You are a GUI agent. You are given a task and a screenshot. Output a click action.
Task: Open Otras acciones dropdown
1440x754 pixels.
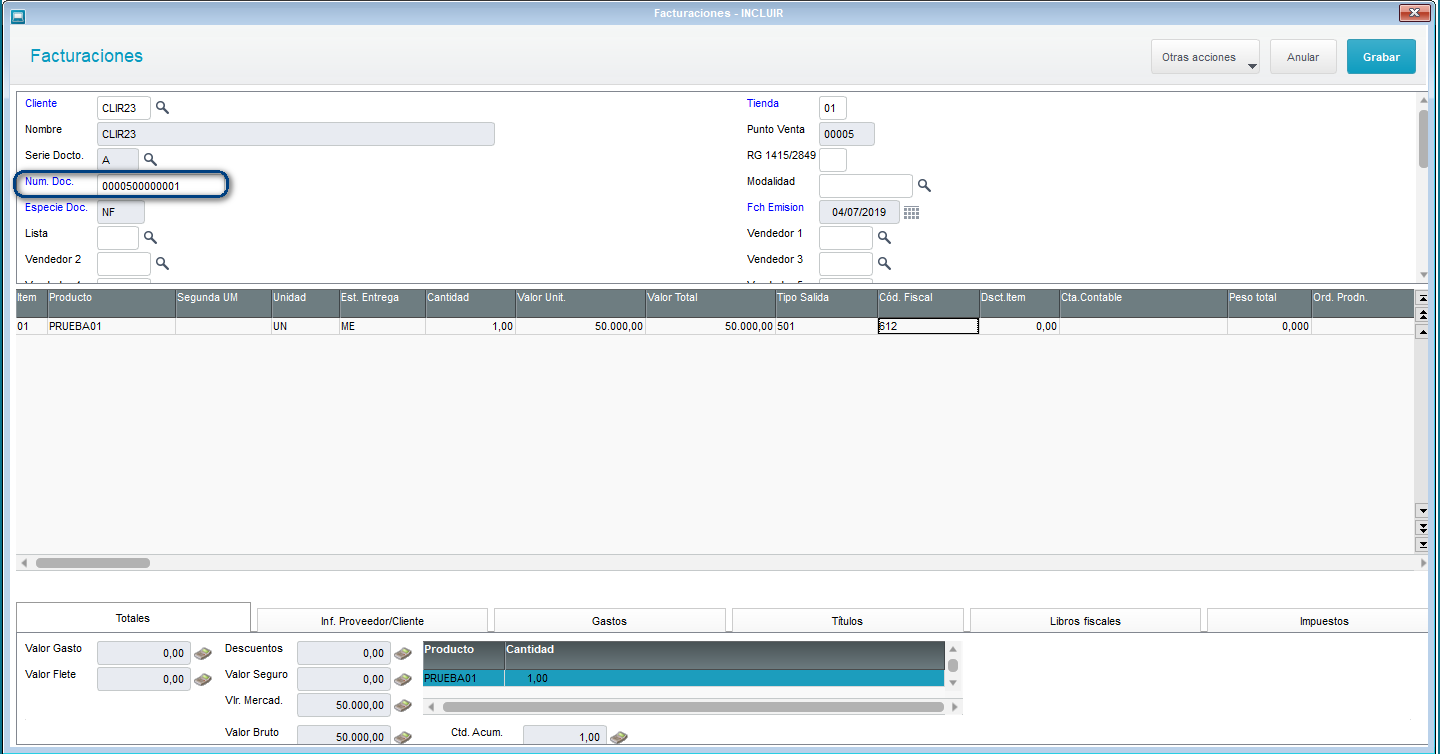click(x=1205, y=57)
